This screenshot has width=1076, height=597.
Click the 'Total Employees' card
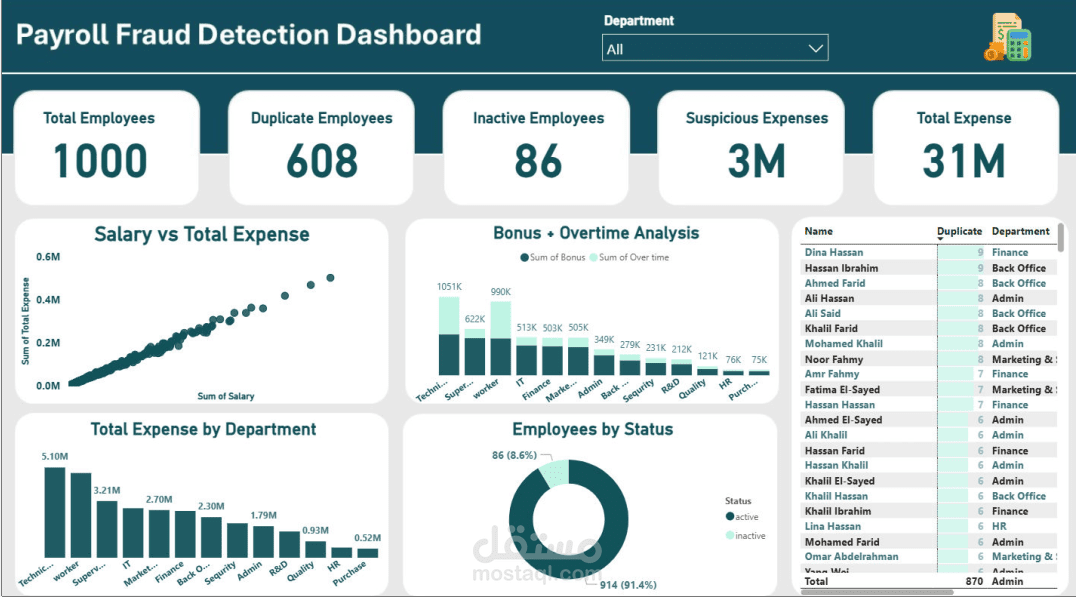click(106, 145)
